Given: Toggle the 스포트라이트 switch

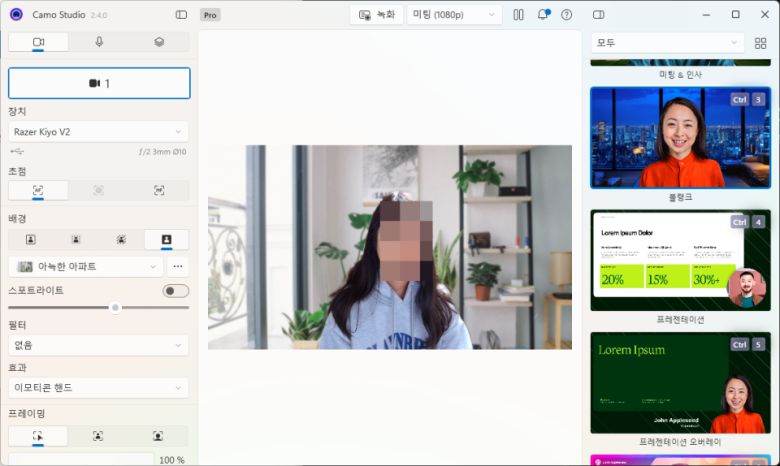Looking at the screenshot, I should [x=176, y=291].
